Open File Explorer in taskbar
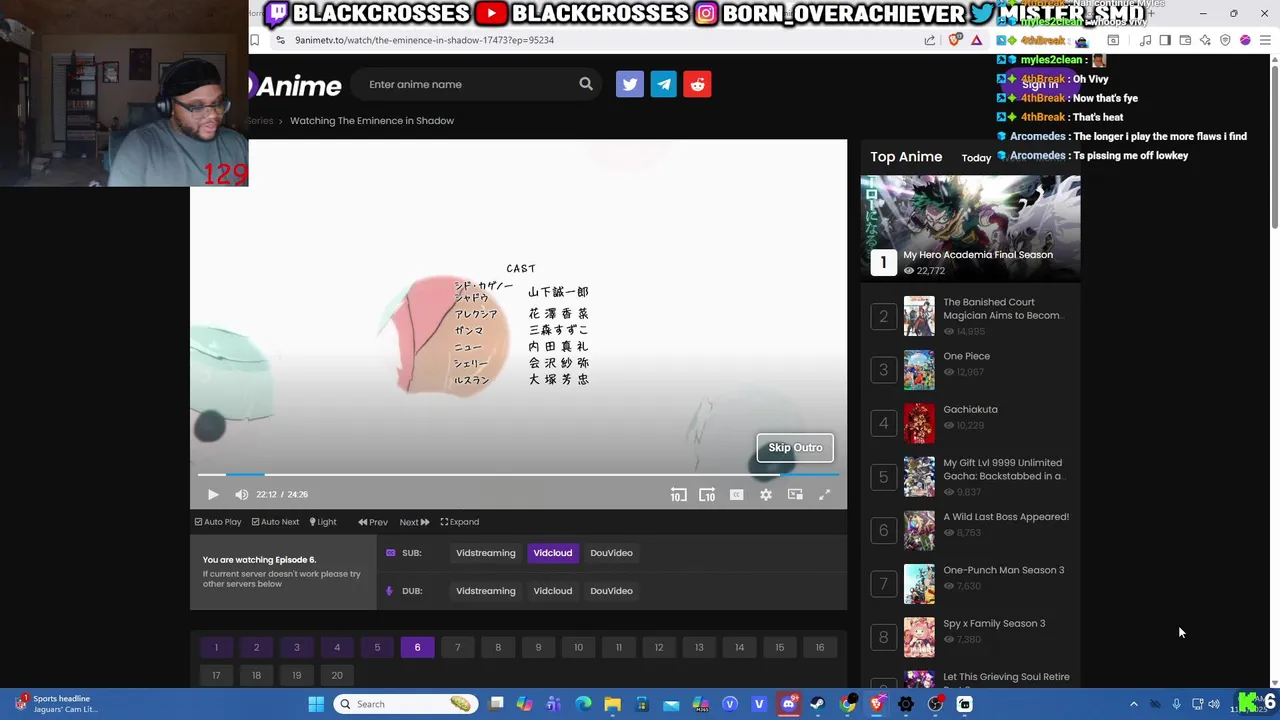1280x720 pixels. [612, 704]
